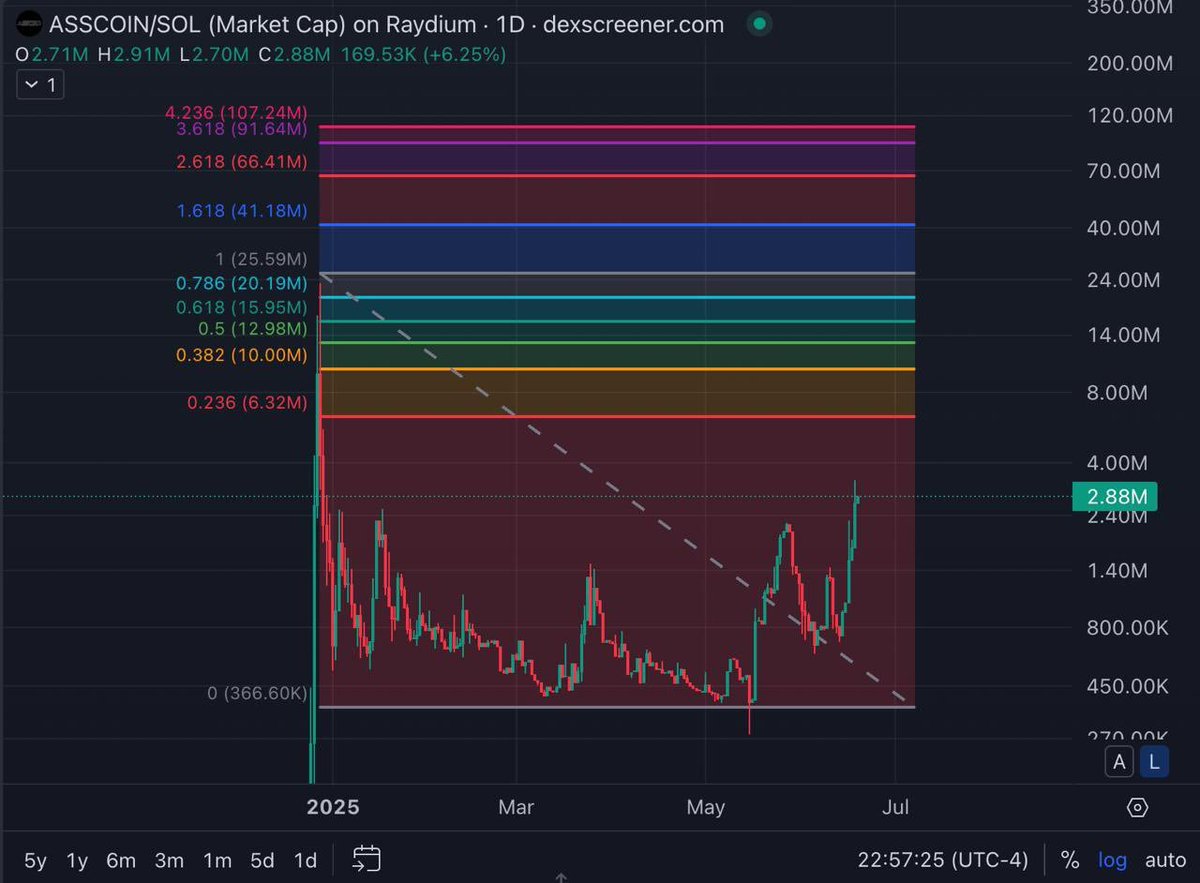Toggle logarithmic scale L button
The image size is (1200, 883).
[1153, 762]
